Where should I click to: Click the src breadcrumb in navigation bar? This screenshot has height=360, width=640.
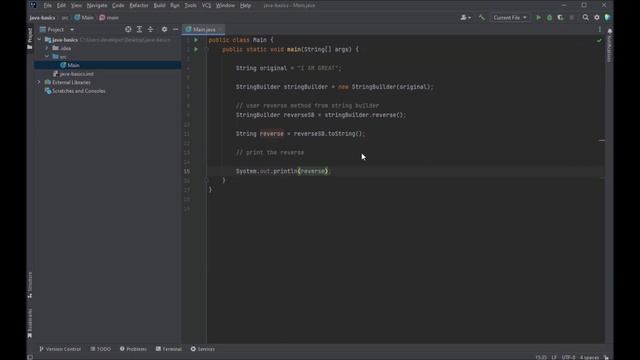click(64, 18)
